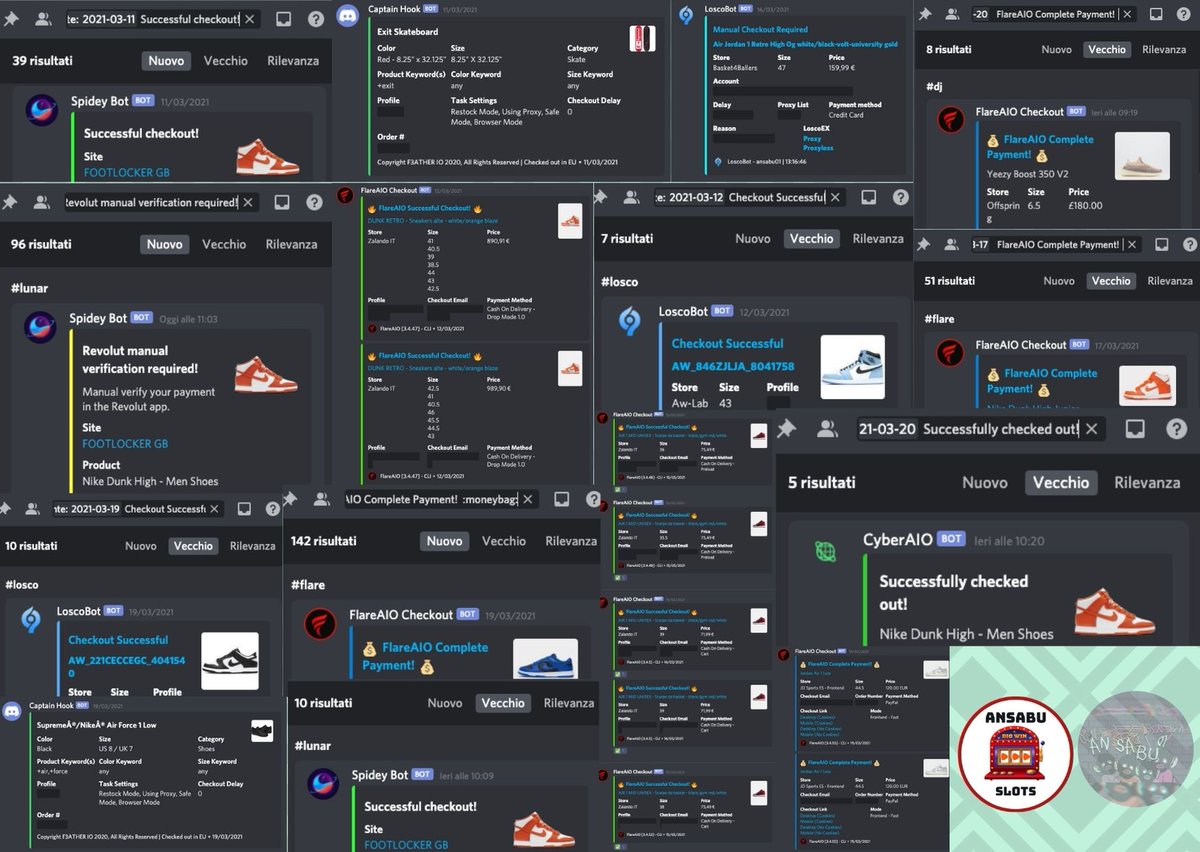Viewport: 1200px width, 852px height.
Task: Open inbox beside '-17 FlareAIO Complete Payment!' search
Action: (x=1162, y=244)
